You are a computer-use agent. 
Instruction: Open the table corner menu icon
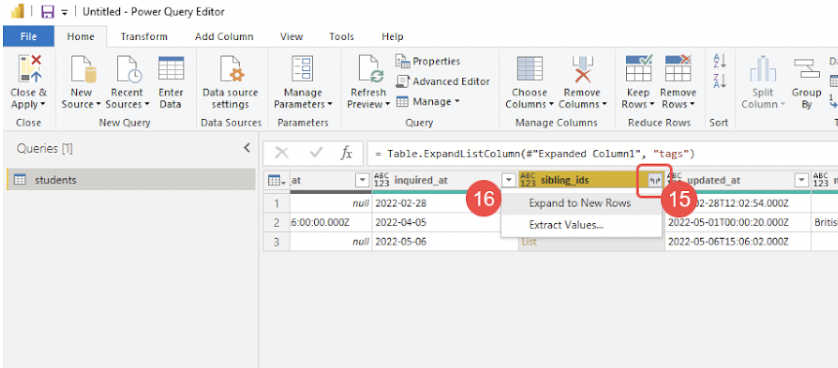click(276, 181)
